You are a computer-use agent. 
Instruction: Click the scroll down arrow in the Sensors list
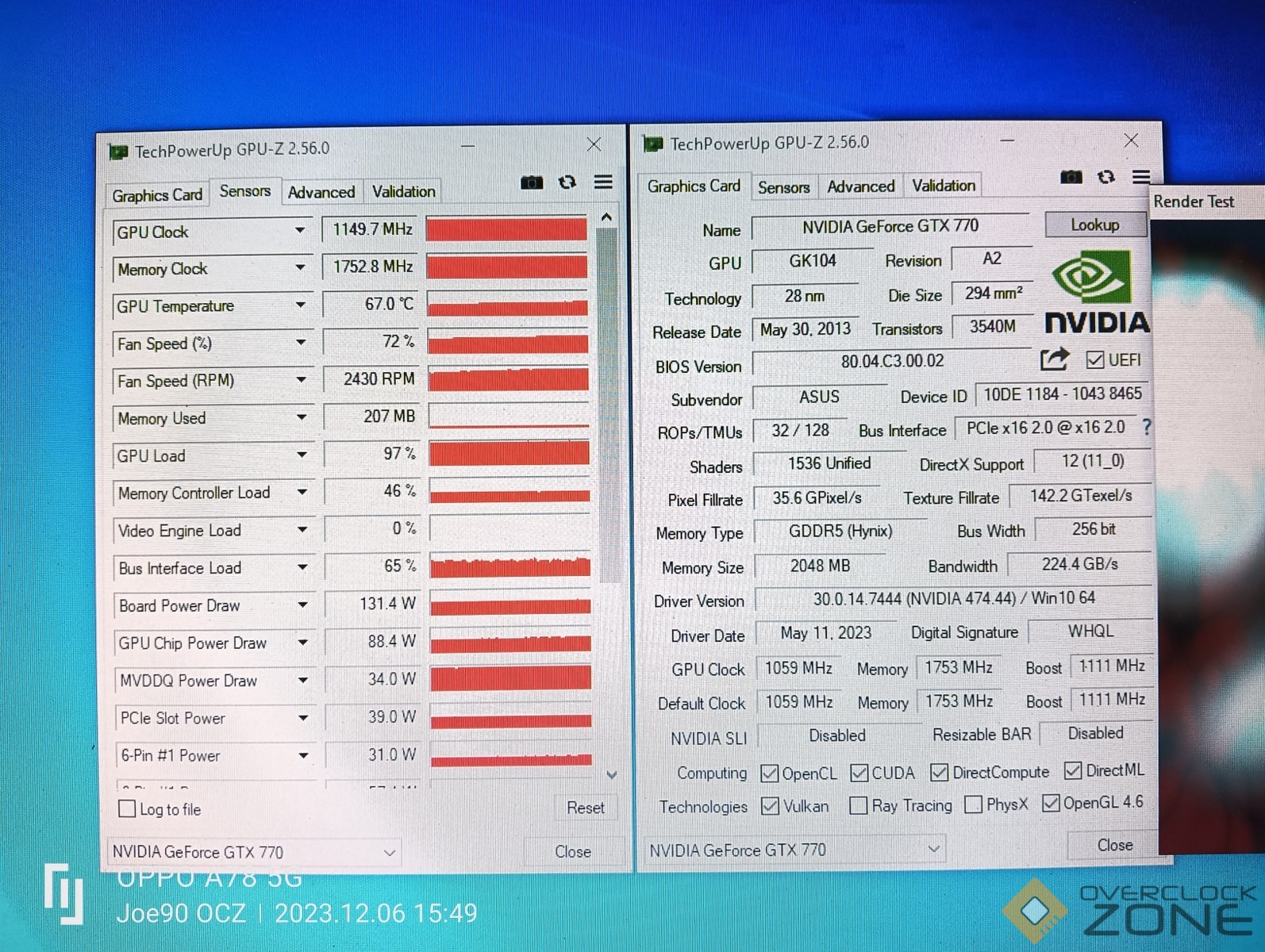coord(611,774)
